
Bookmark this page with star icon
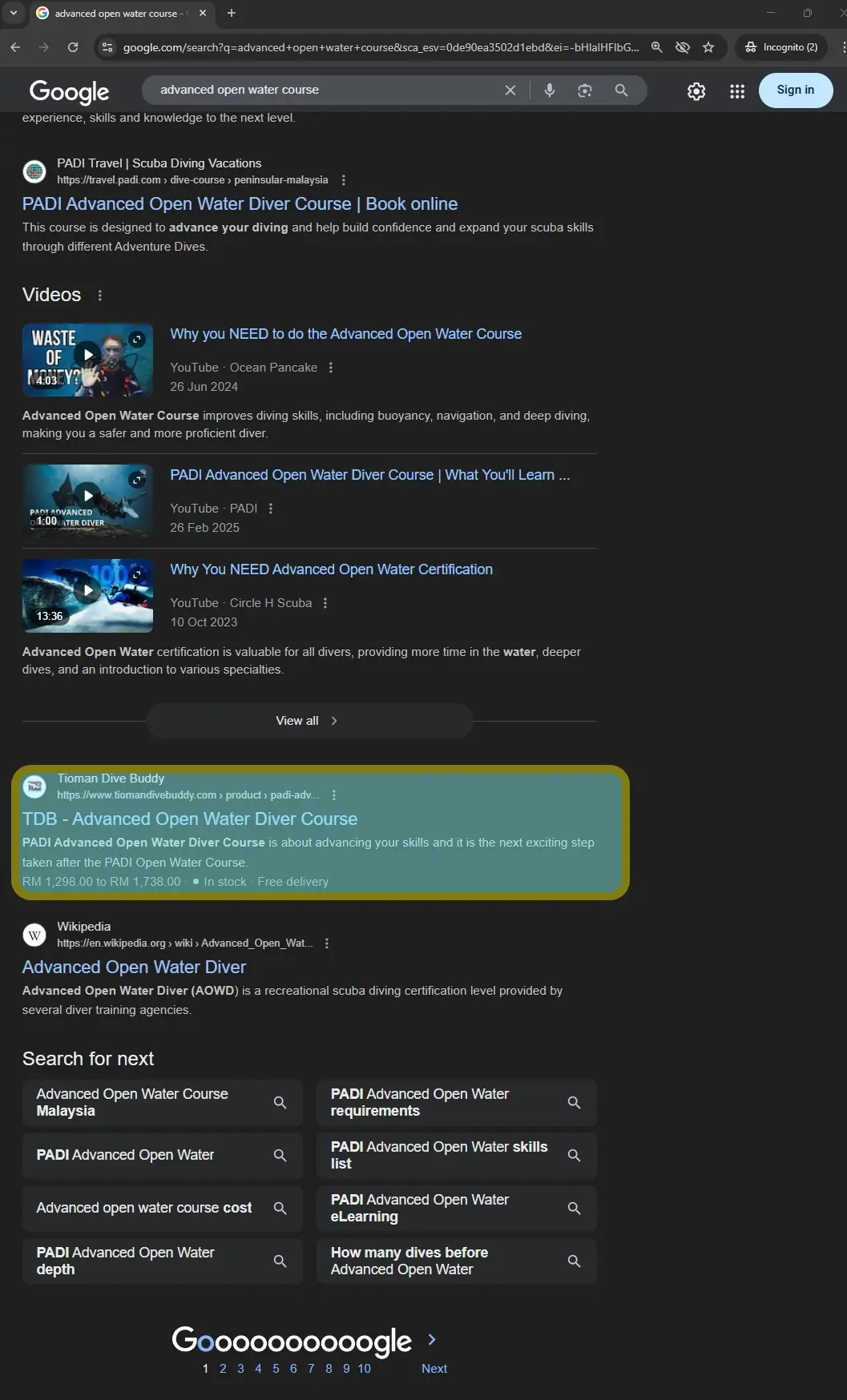point(708,47)
